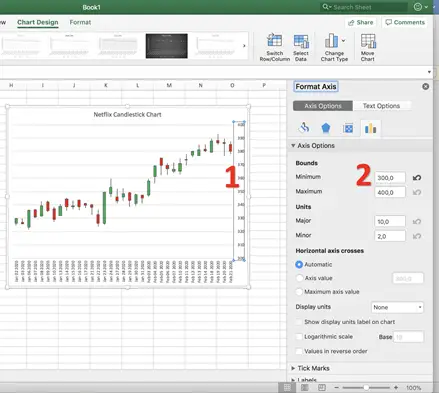Open Change Chart Type dropdown arrow
The image size is (439, 393).
(x=343, y=41)
